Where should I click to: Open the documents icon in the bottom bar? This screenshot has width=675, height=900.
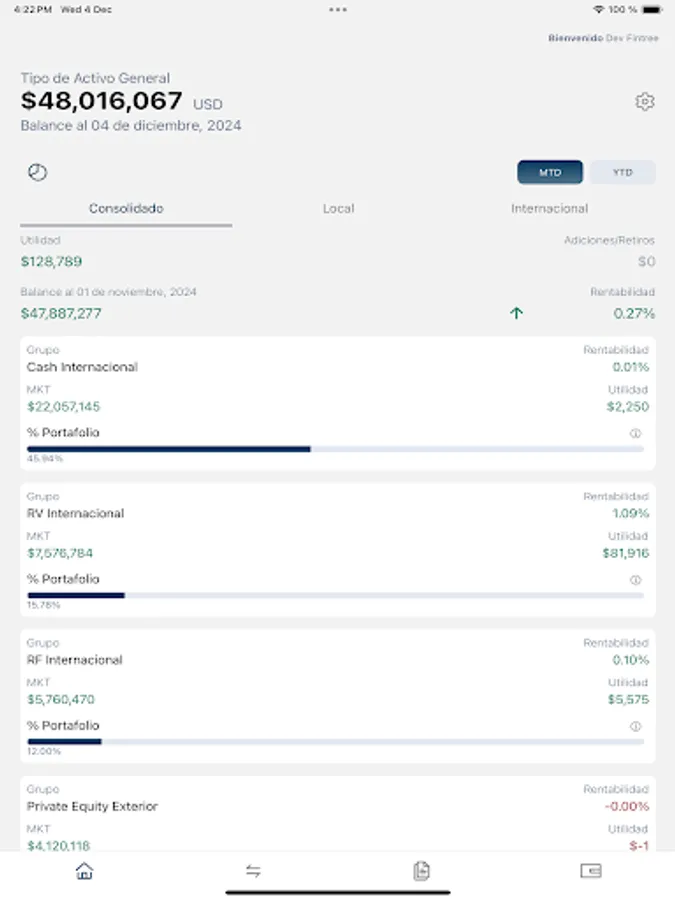click(421, 871)
